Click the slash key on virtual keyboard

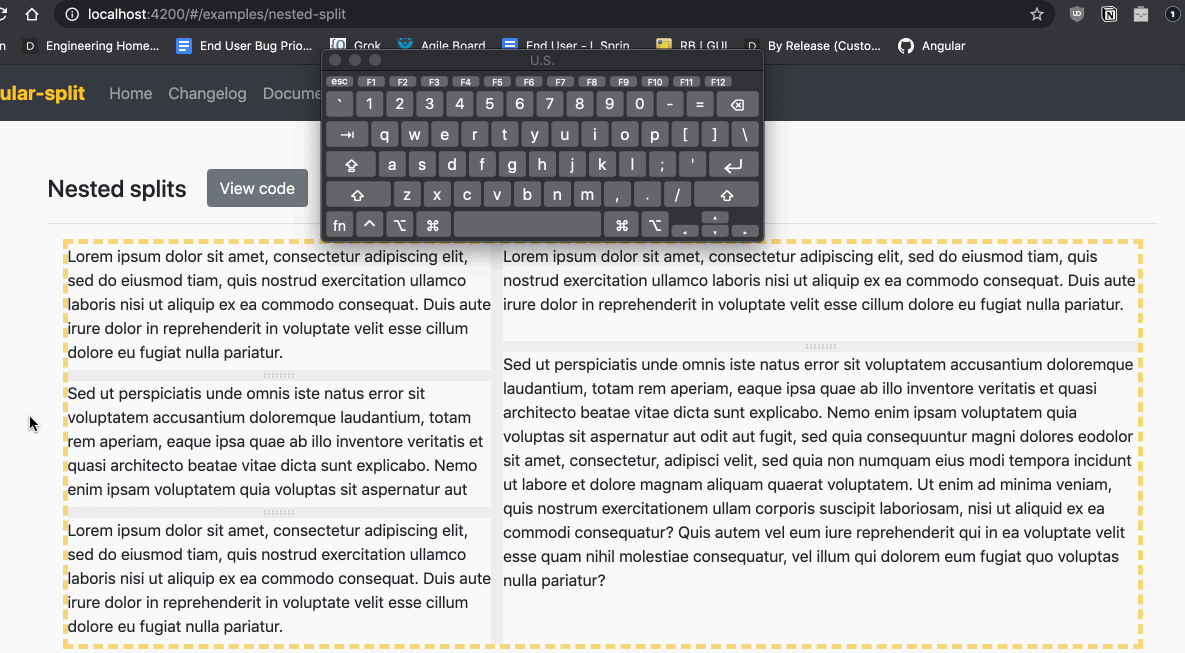click(677, 195)
